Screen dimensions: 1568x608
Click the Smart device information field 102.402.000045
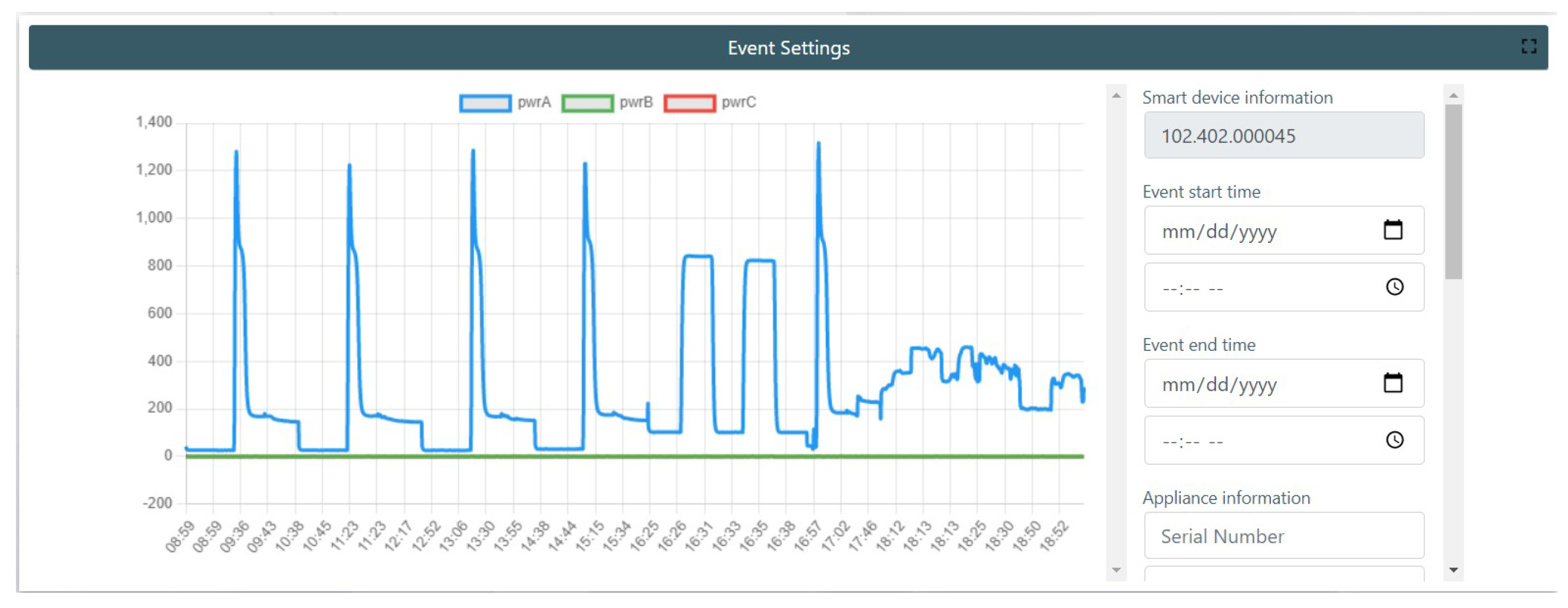click(1283, 135)
